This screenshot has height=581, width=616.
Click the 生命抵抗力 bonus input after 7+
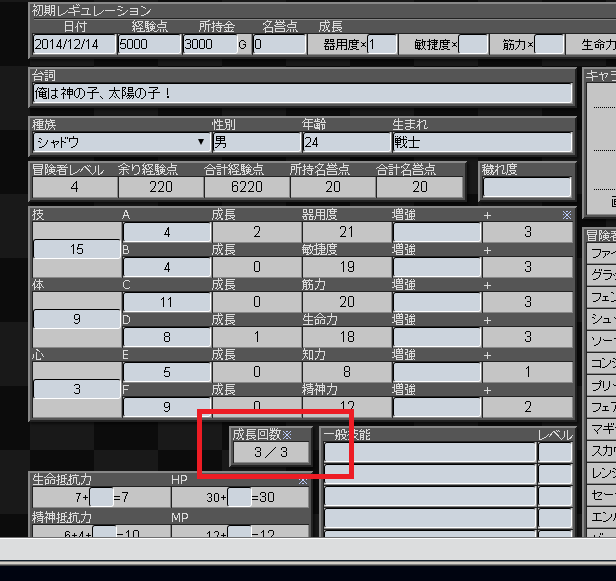[101, 497]
